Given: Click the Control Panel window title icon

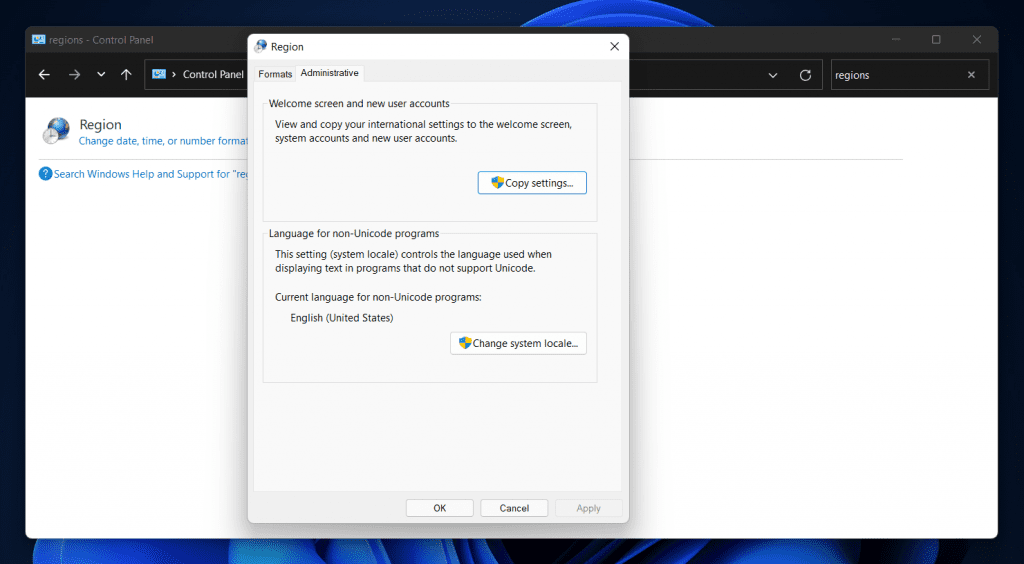Looking at the screenshot, I should click(x=39, y=40).
